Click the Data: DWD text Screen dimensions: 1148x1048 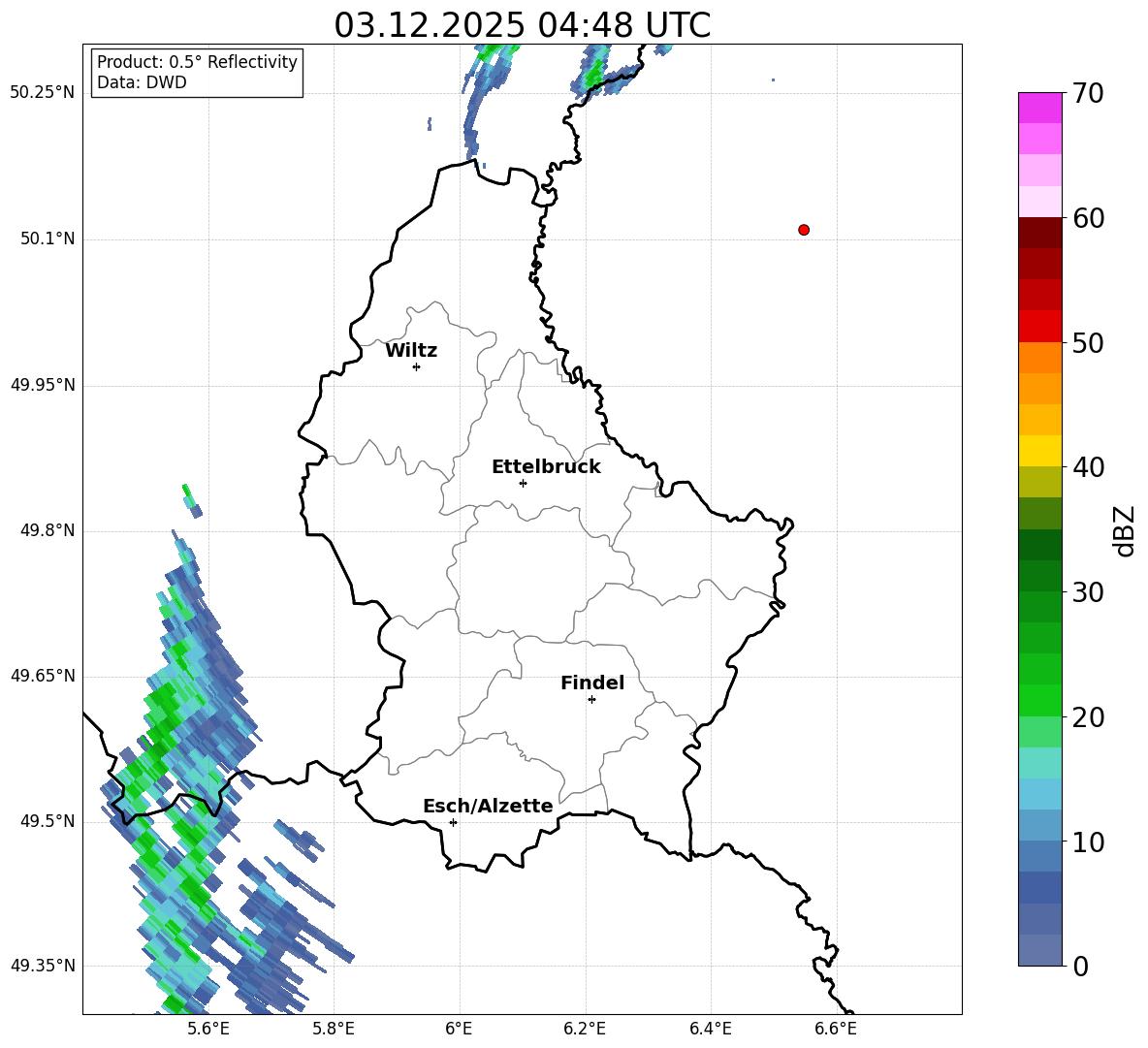point(142,82)
